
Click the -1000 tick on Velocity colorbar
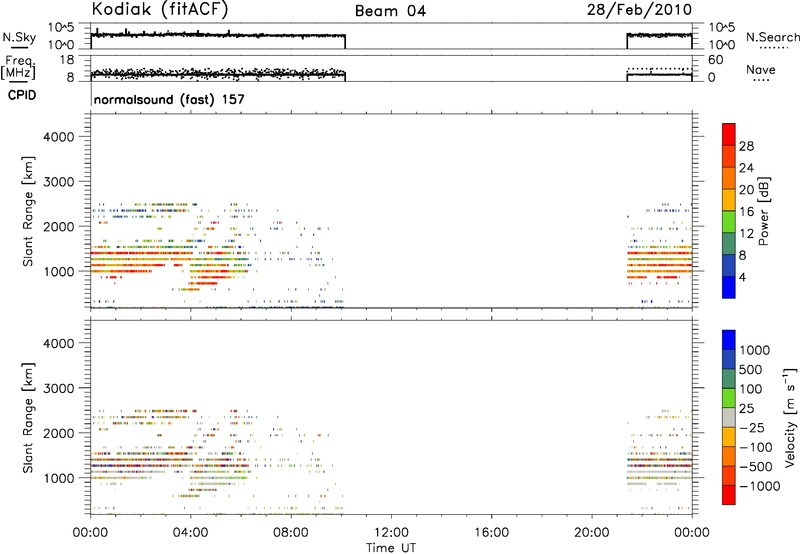tap(760, 486)
